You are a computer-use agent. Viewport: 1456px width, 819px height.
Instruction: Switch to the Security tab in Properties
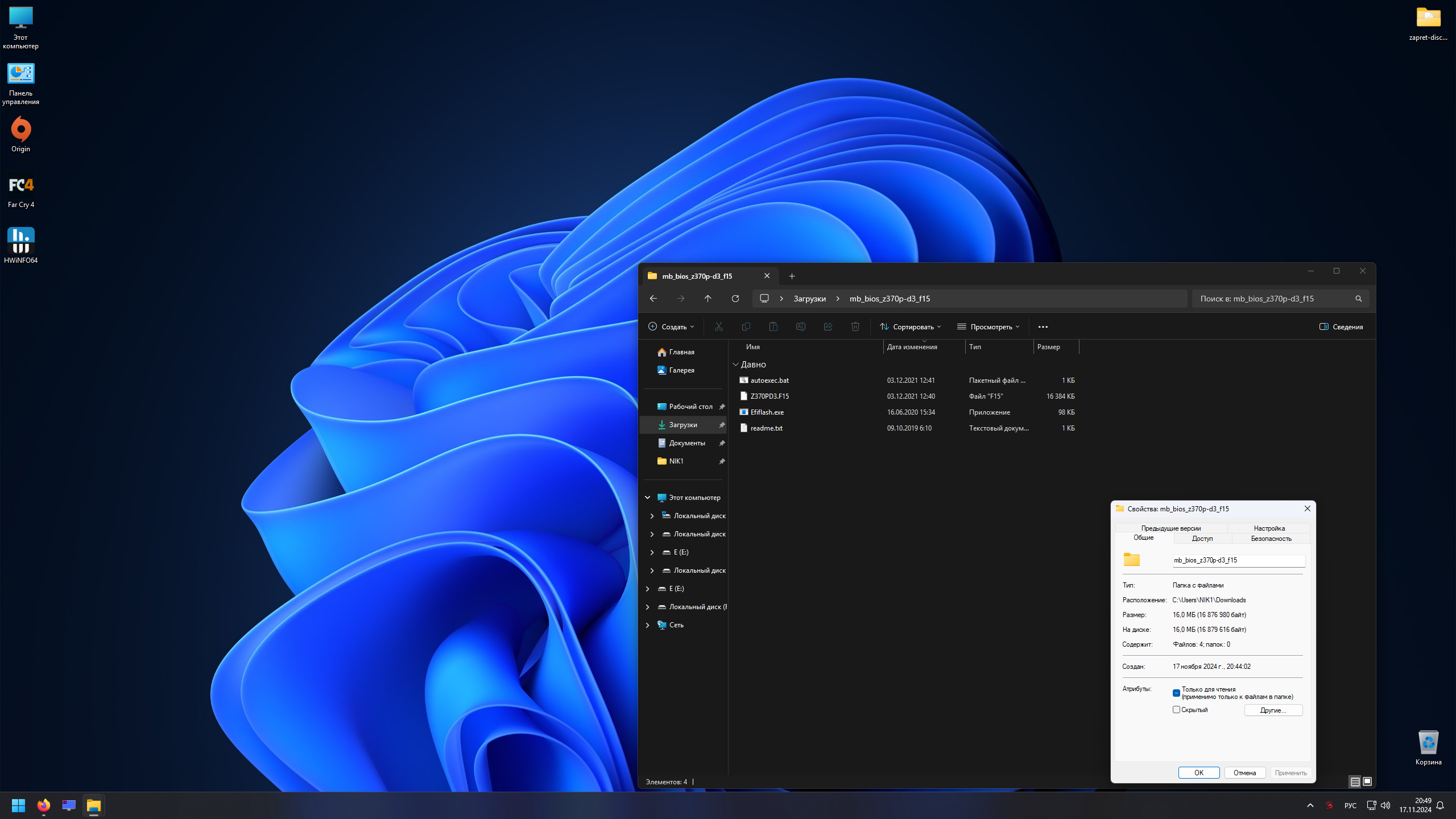(1271, 538)
